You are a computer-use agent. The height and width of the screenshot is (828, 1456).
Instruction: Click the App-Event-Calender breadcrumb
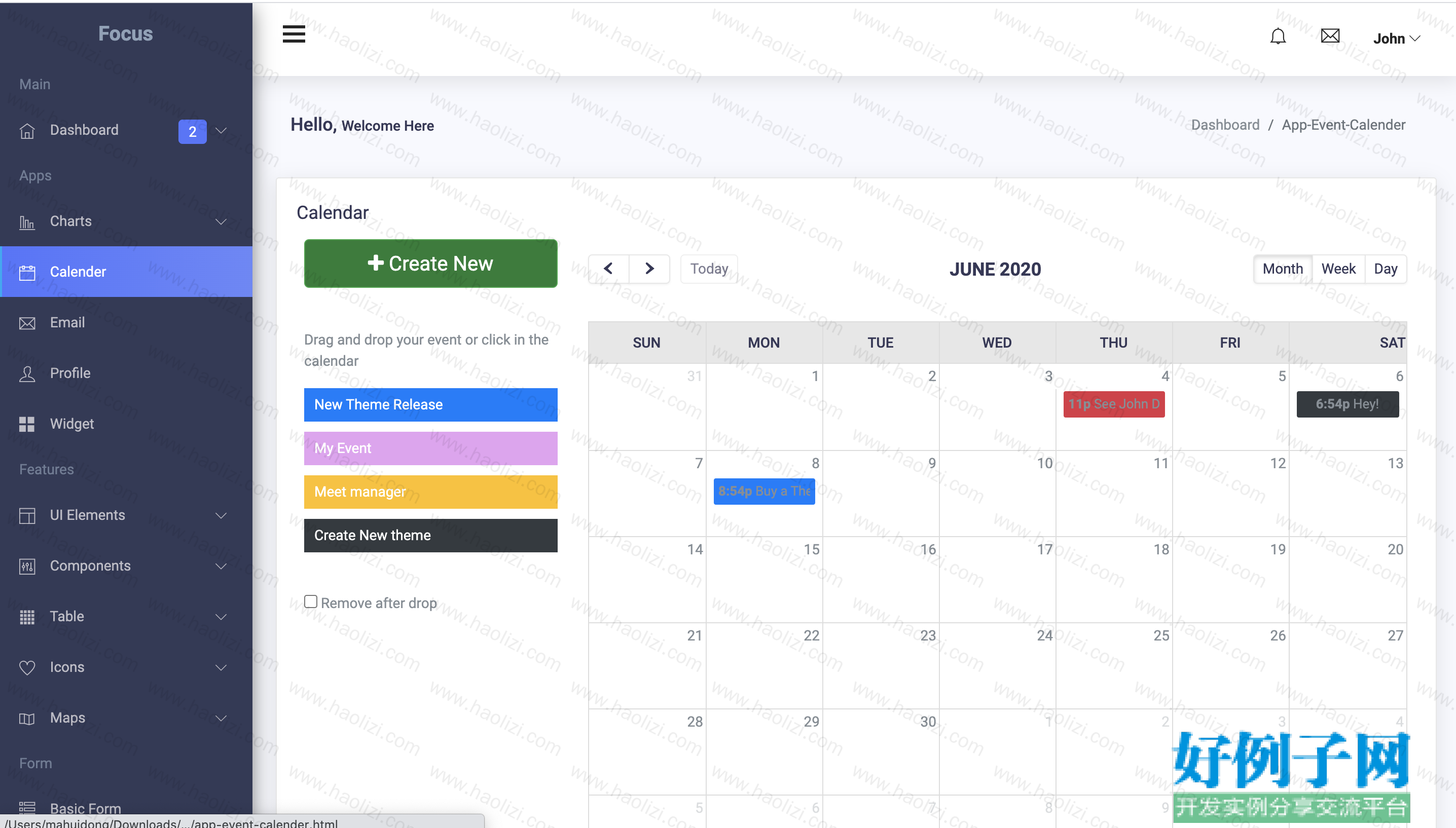[x=1343, y=125]
